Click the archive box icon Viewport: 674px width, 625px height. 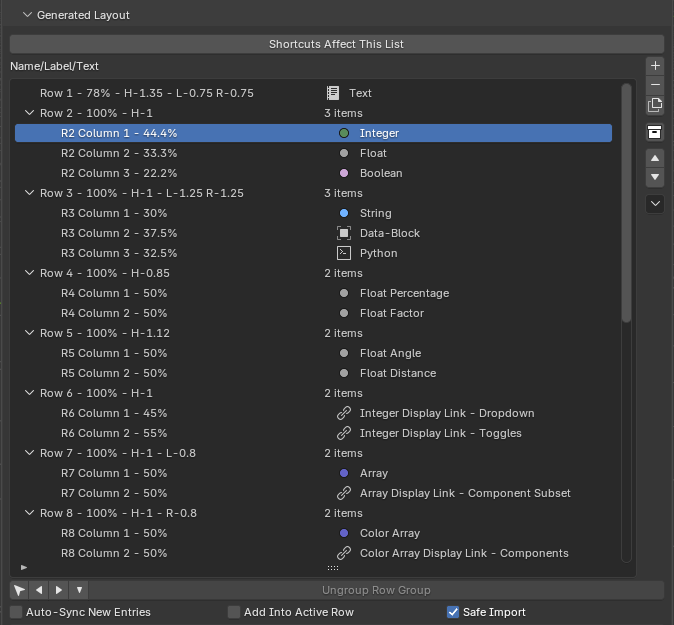[x=655, y=132]
